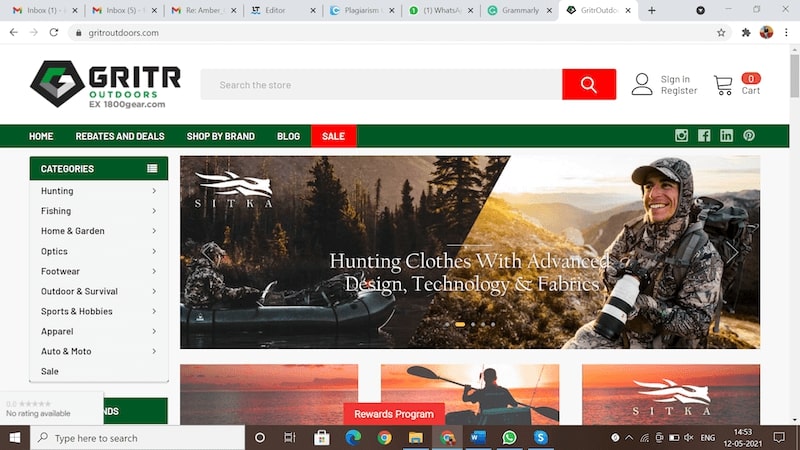The height and width of the screenshot is (450, 800).
Task: Click the user account silhouette icon
Action: coord(642,84)
